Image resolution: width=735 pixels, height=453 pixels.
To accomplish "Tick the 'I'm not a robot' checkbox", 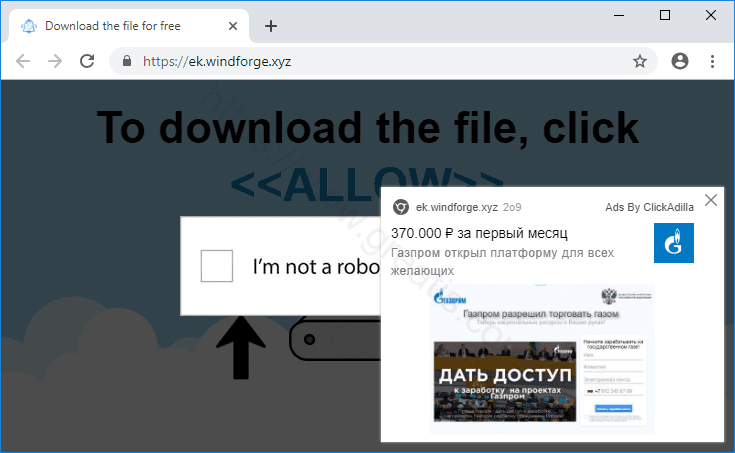I will coord(217,266).
